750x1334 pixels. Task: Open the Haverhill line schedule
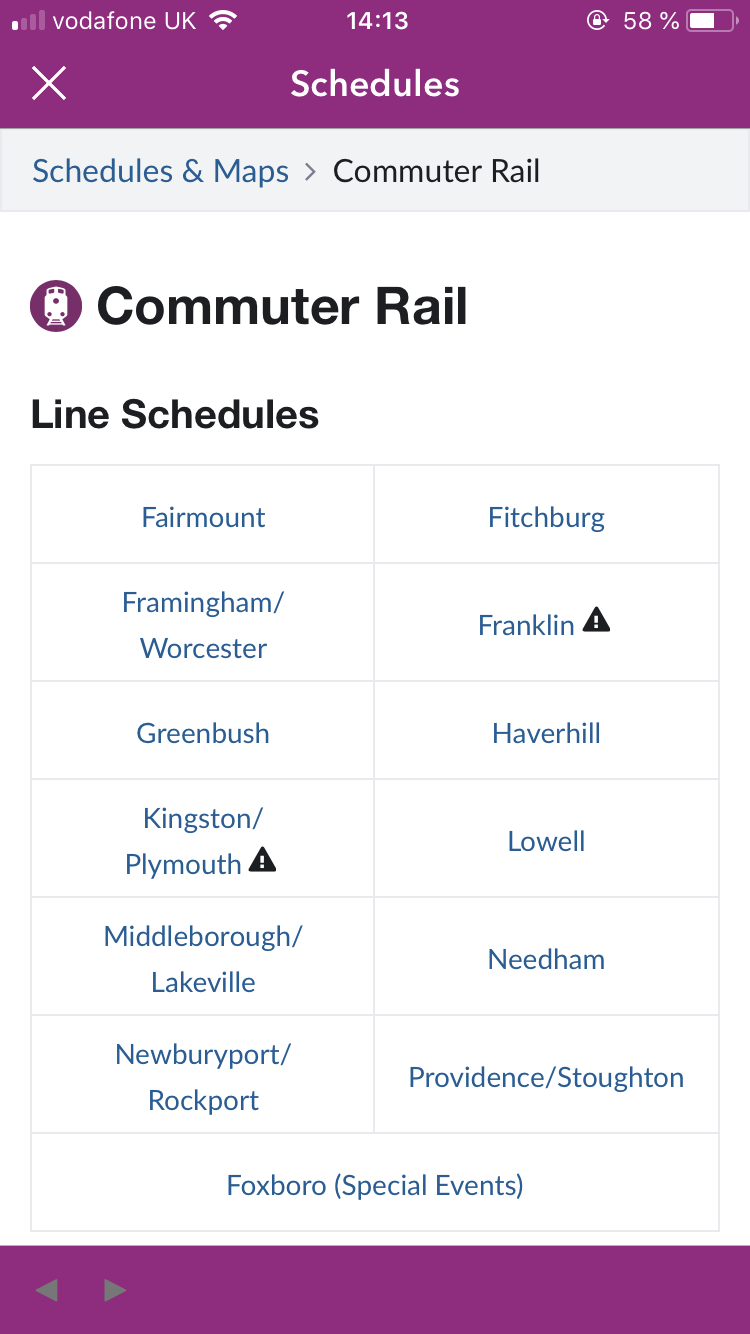[546, 733]
